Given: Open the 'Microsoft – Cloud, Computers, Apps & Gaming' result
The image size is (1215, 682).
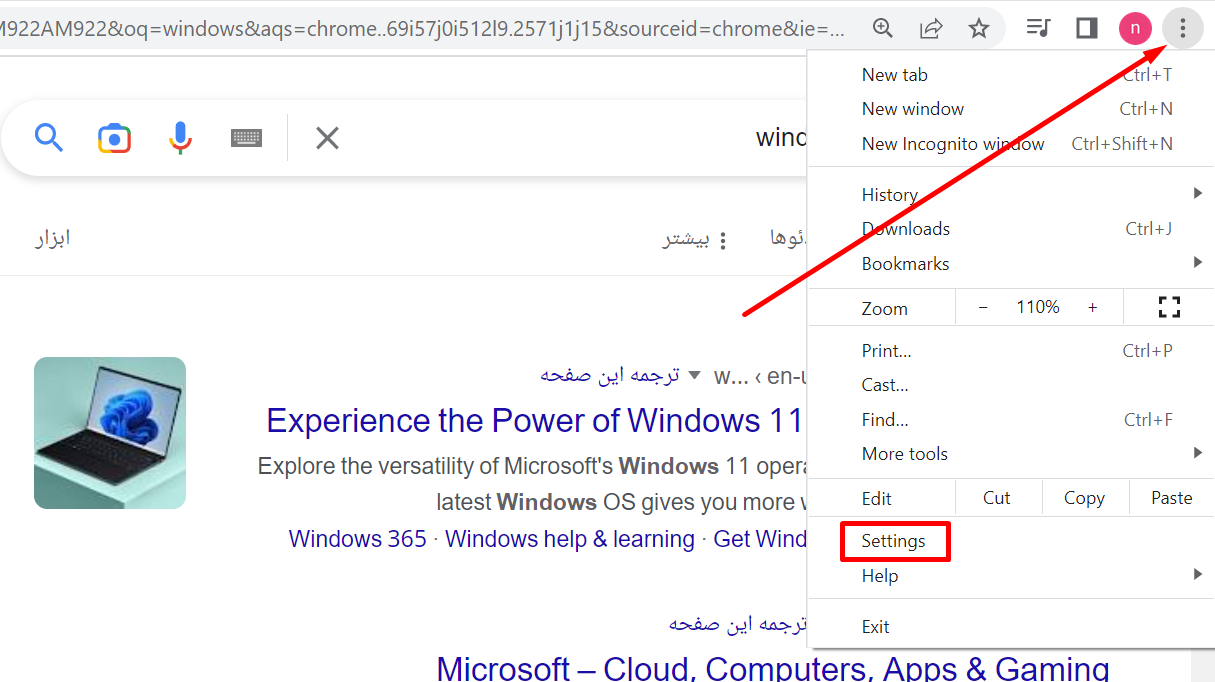Looking at the screenshot, I should click(x=773, y=668).
